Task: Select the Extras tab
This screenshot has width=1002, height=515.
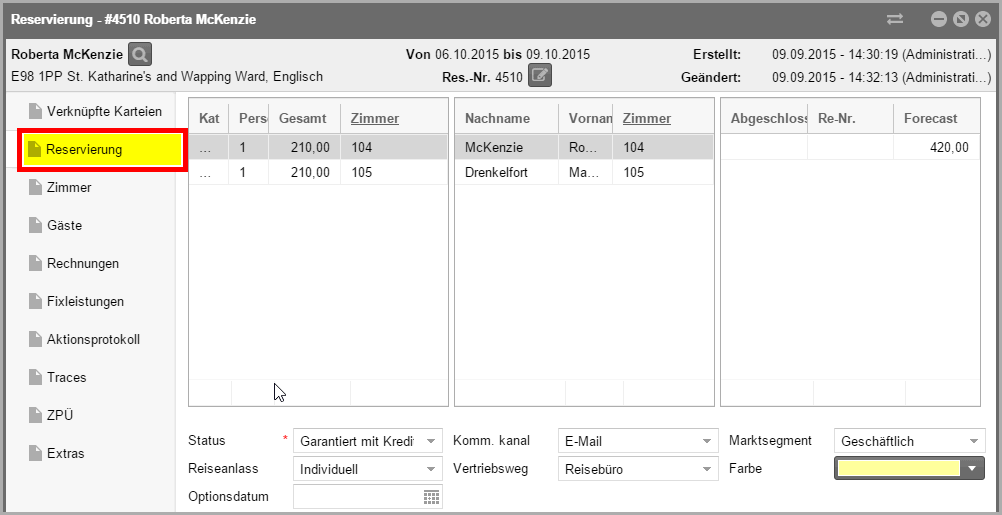Action: click(65, 453)
